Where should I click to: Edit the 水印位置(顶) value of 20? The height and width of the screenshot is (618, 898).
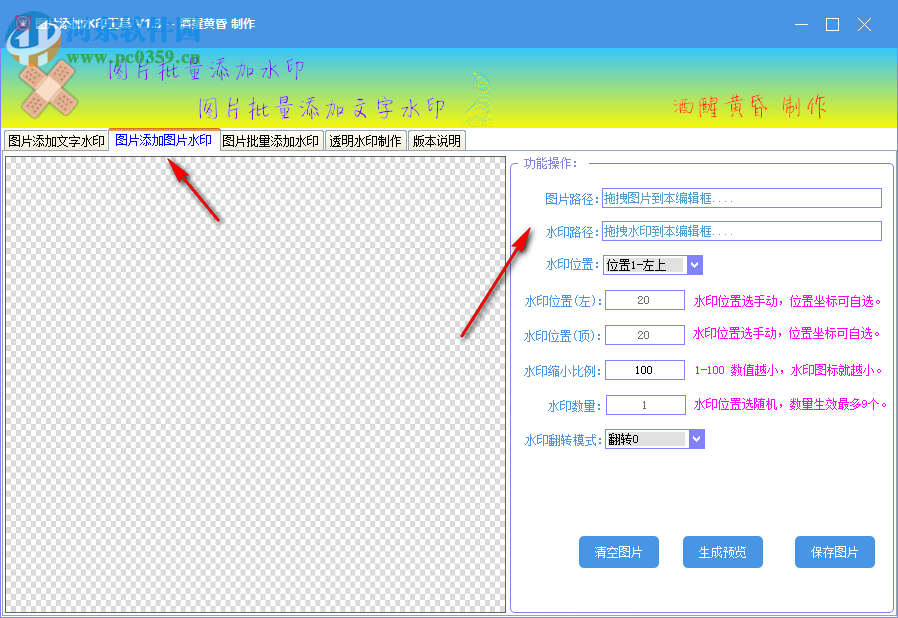(x=644, y=334)
